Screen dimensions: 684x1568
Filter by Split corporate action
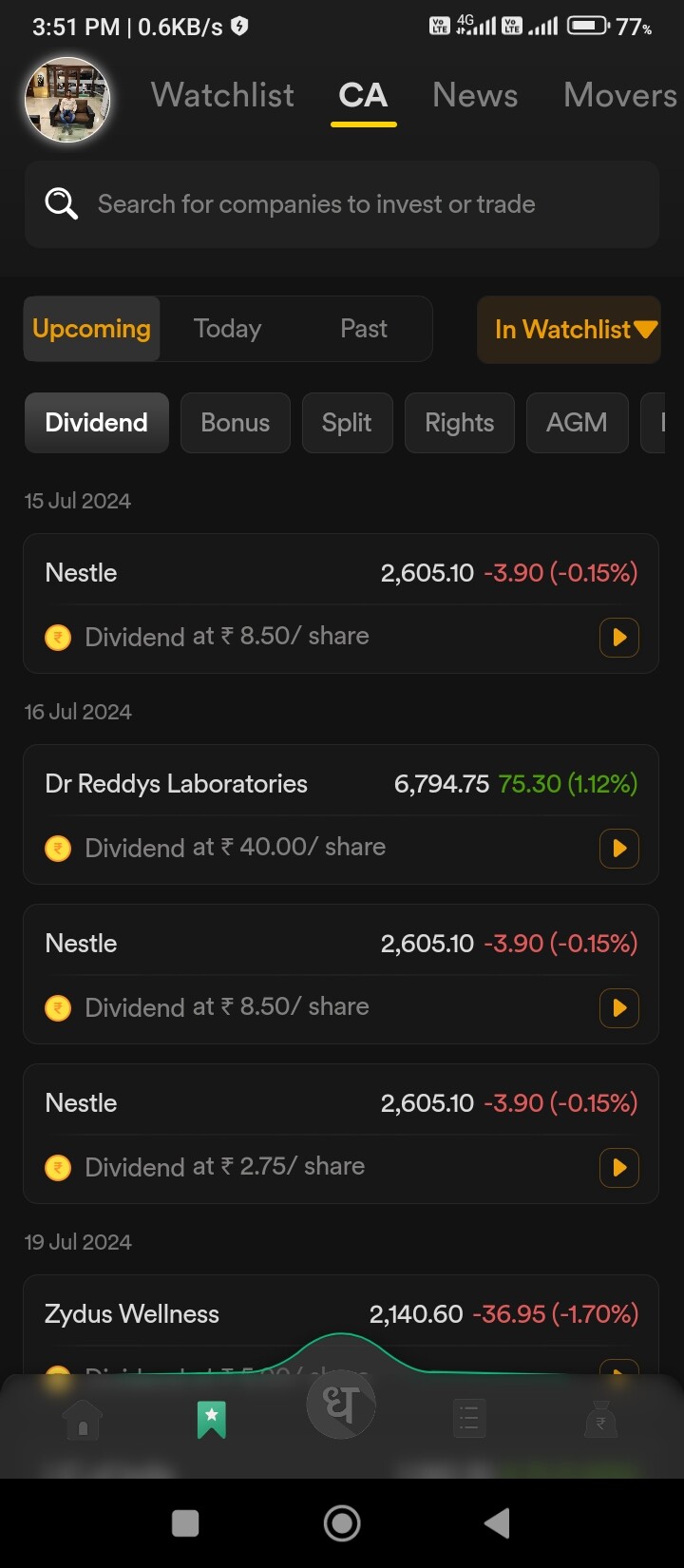tap(347, 423)
